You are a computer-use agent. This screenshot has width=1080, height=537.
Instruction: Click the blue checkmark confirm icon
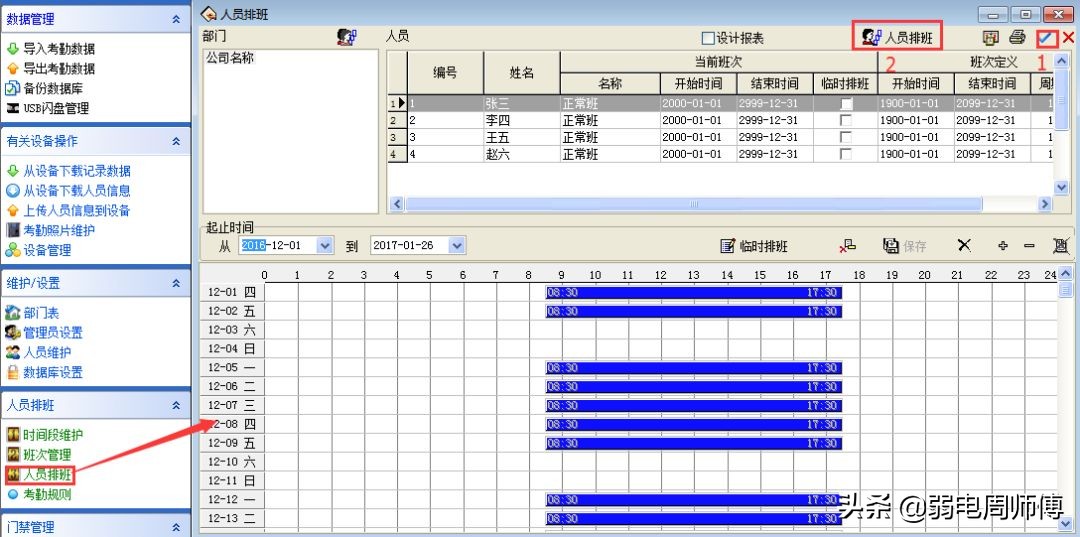(x=1046, y=38)
